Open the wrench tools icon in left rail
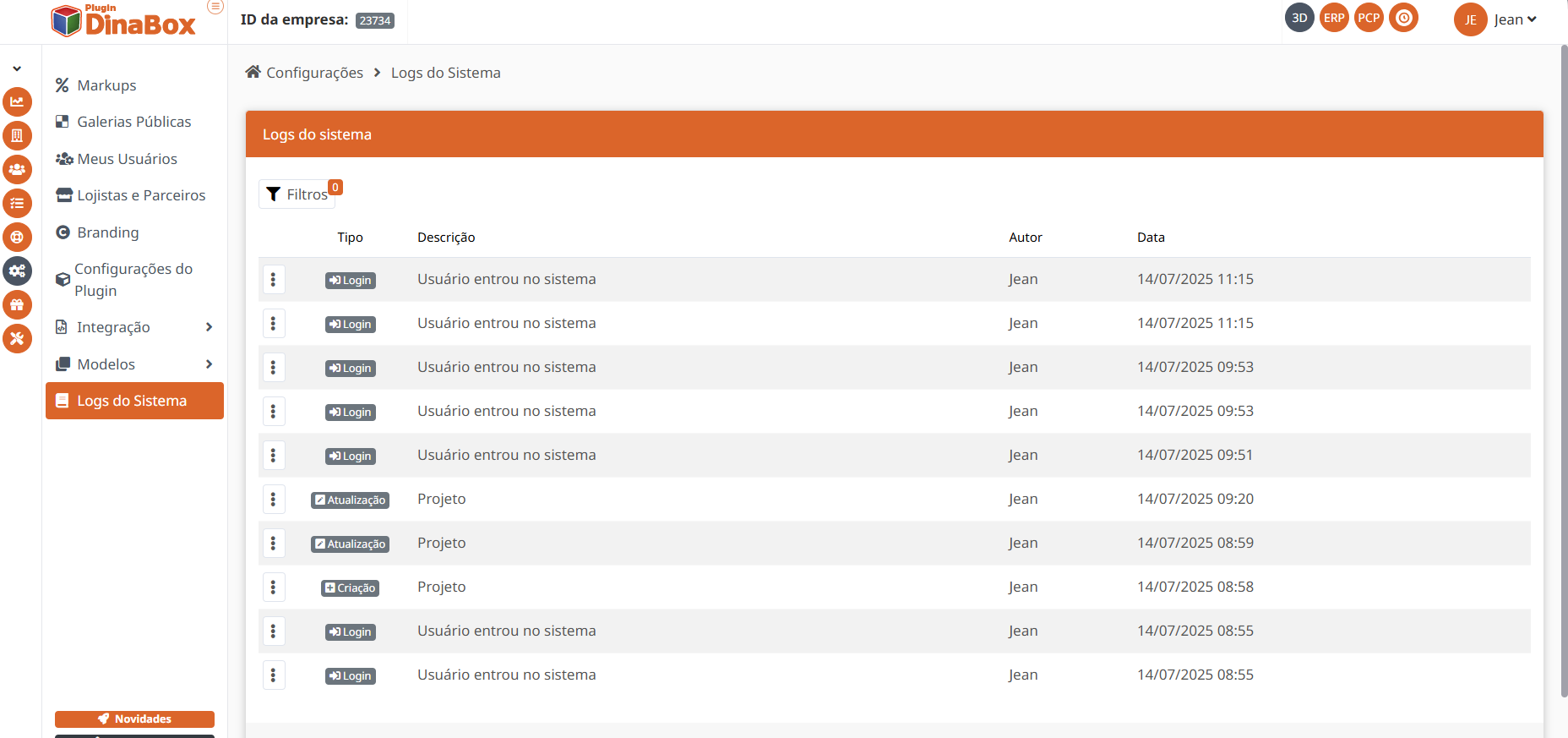The width and height of the screenshot is (1568, 738). pos(17,338)
